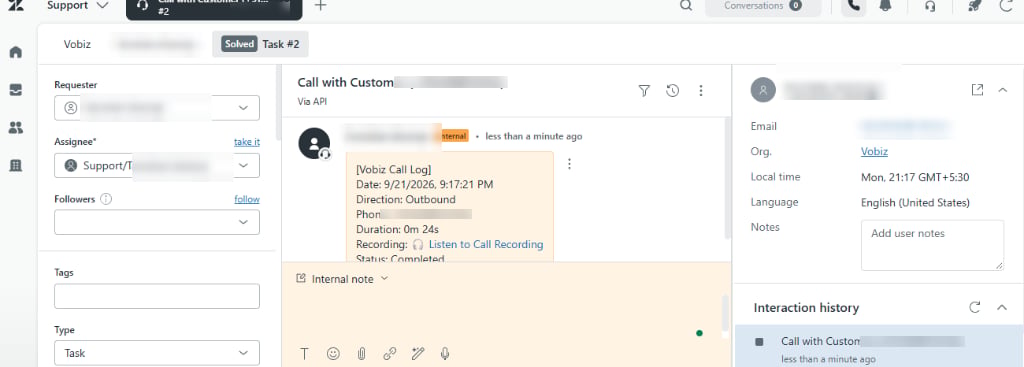Click the microphone icon in composer
The width and height of the screenshot is (1024, 367).
(445, 354)
